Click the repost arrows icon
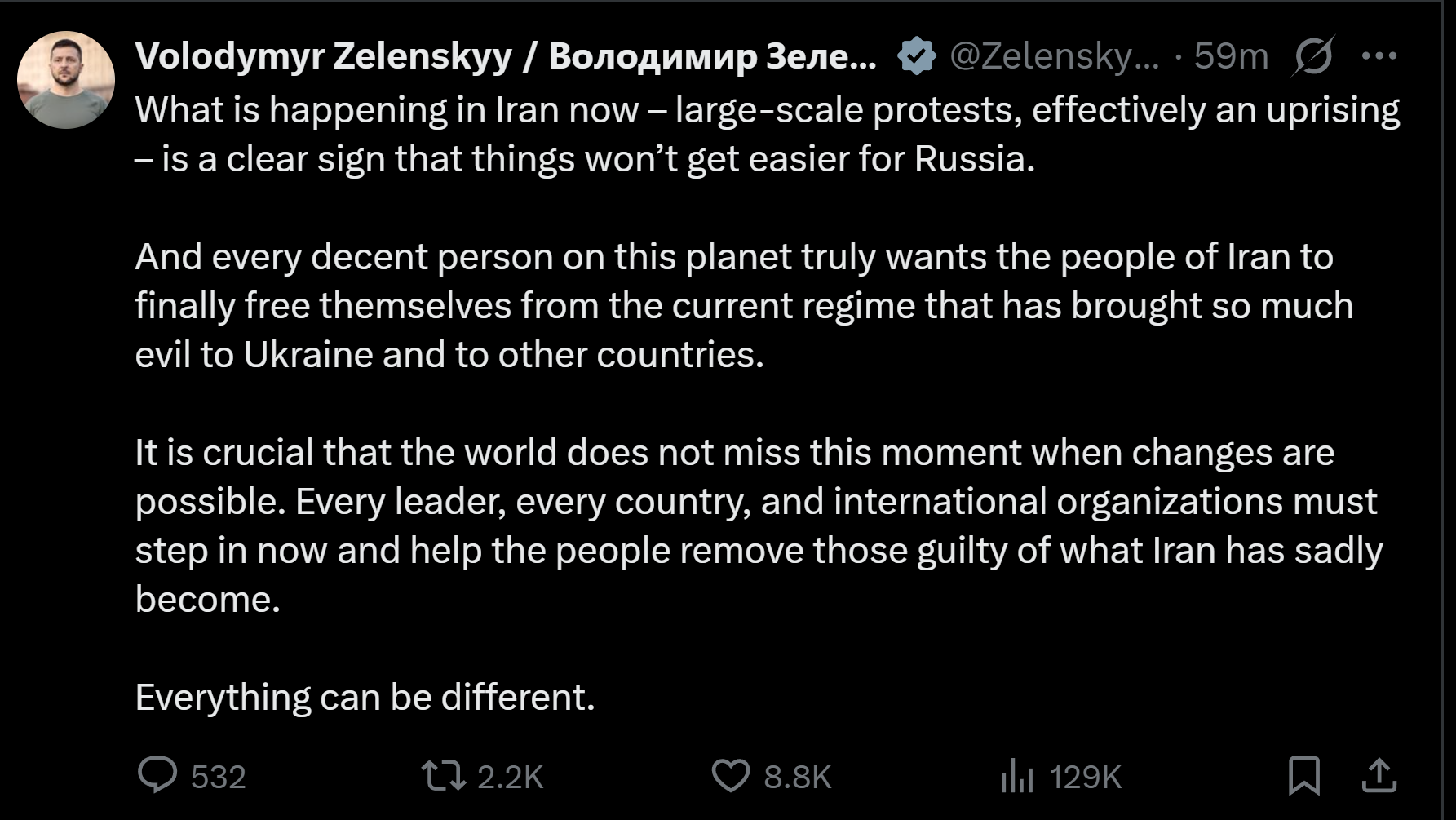 click(443, 776)
